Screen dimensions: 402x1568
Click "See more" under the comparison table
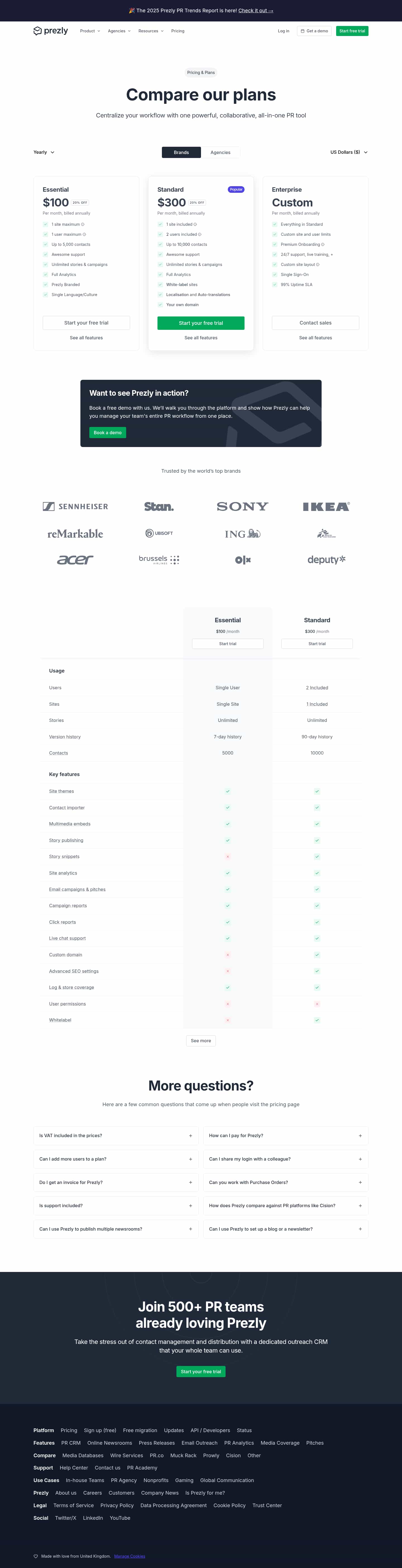tap(201, 1041)
